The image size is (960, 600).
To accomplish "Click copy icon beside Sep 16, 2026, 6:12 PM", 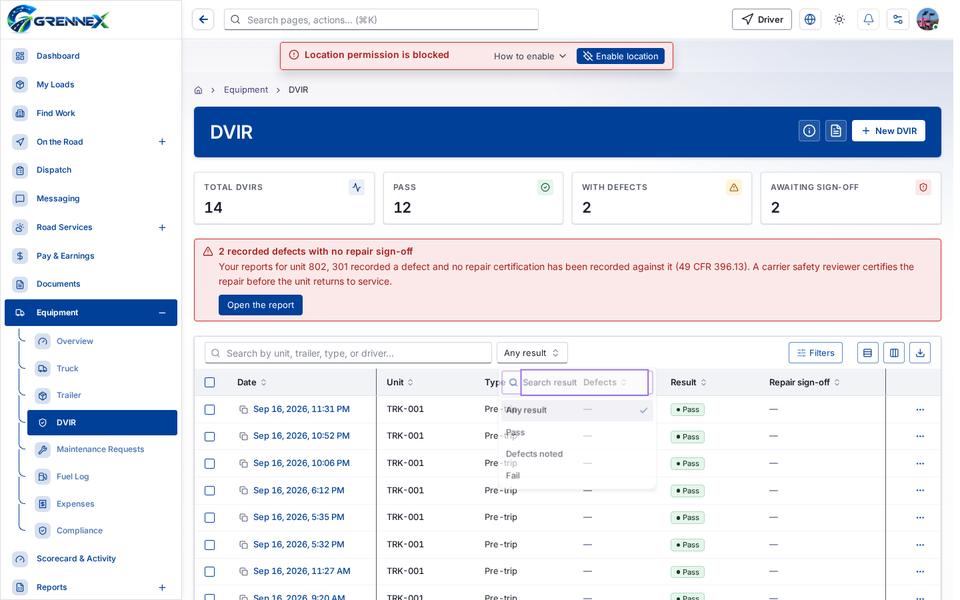I will click(x=244, y=490).
